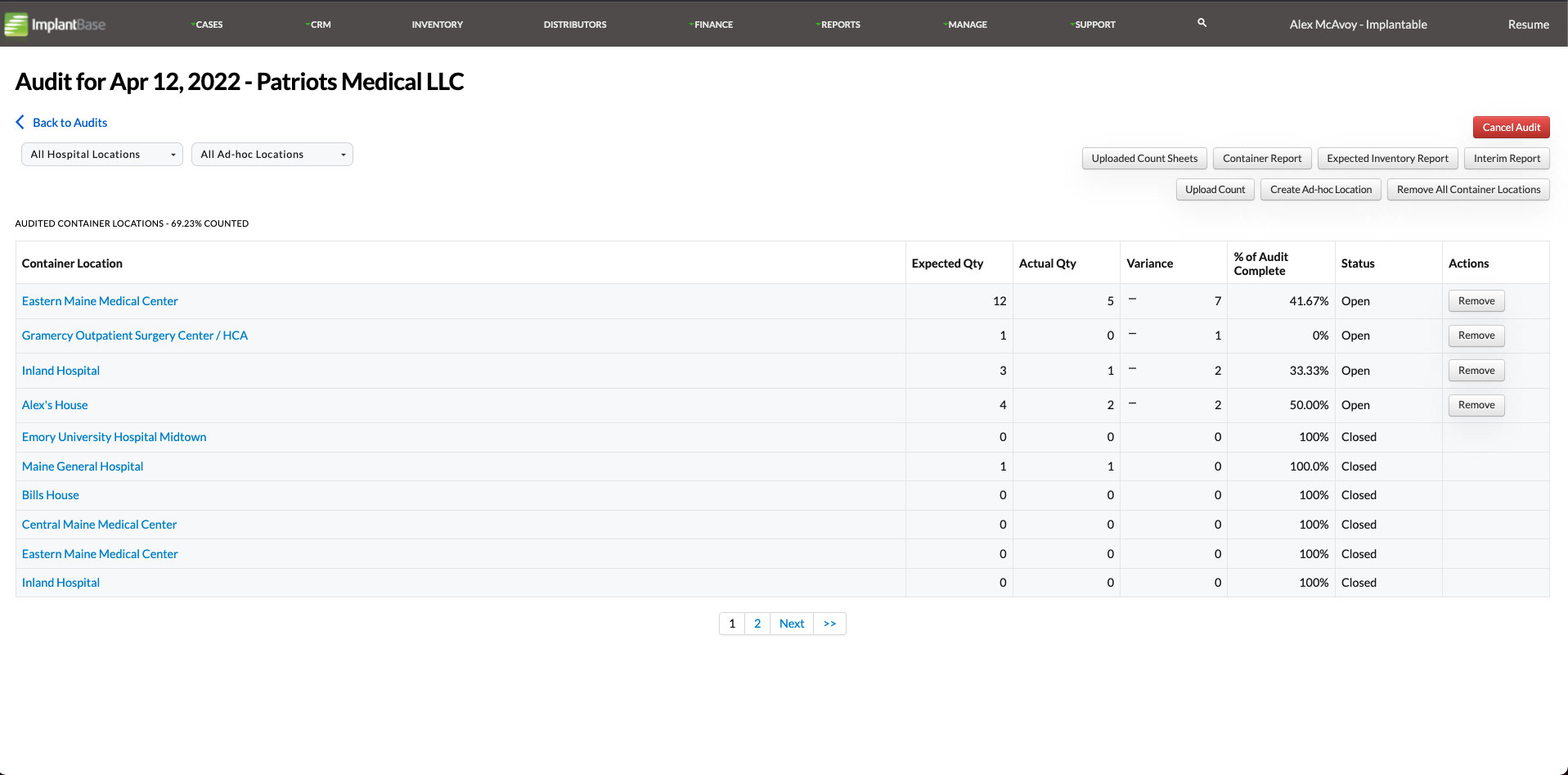Image resolution: width=1568 pixels, height=775 pixels.
Task: Open the Expected Inventory Report
Action: [1387, 159]
